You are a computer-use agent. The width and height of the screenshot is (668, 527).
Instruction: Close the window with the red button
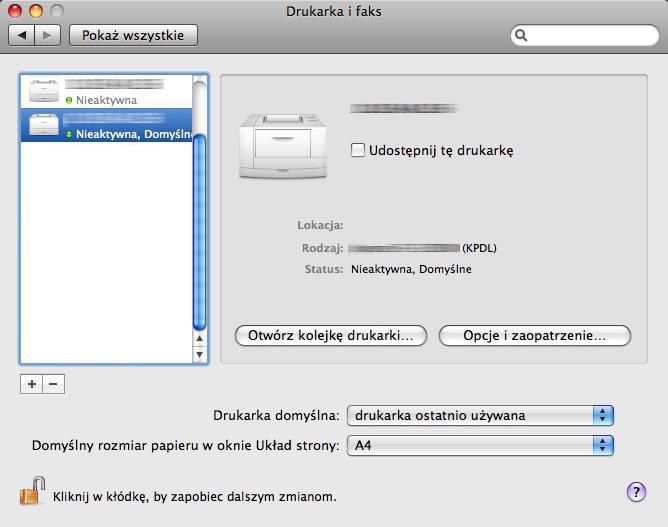pos(15,11)
